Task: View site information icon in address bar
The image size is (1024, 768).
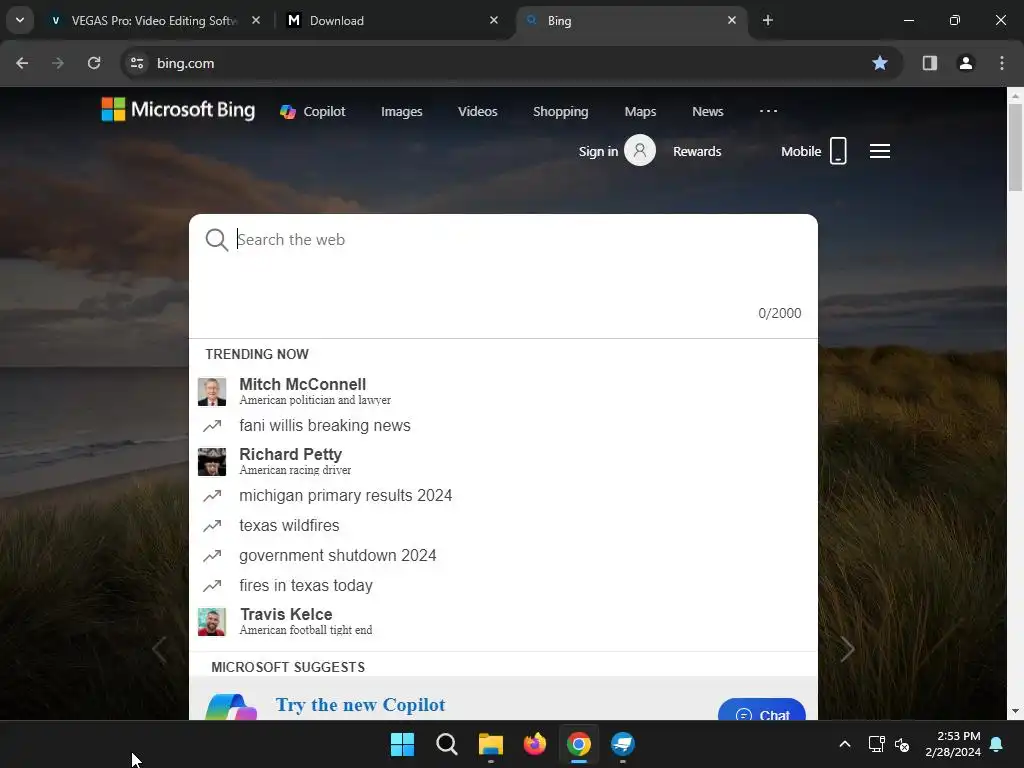Action: 137,63
